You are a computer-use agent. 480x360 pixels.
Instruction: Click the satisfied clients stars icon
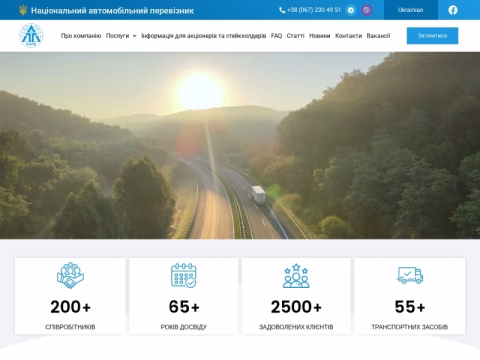click(x=296, y=276)
